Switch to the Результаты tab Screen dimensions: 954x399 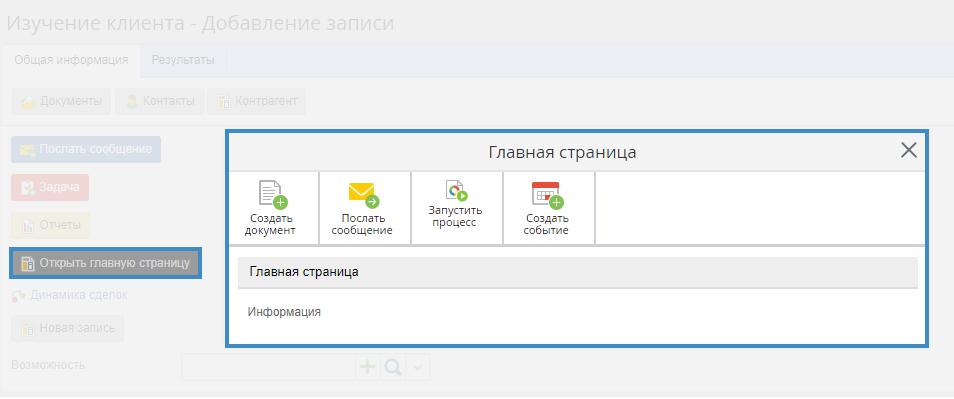pyautogui.click(x=183, y=60)
